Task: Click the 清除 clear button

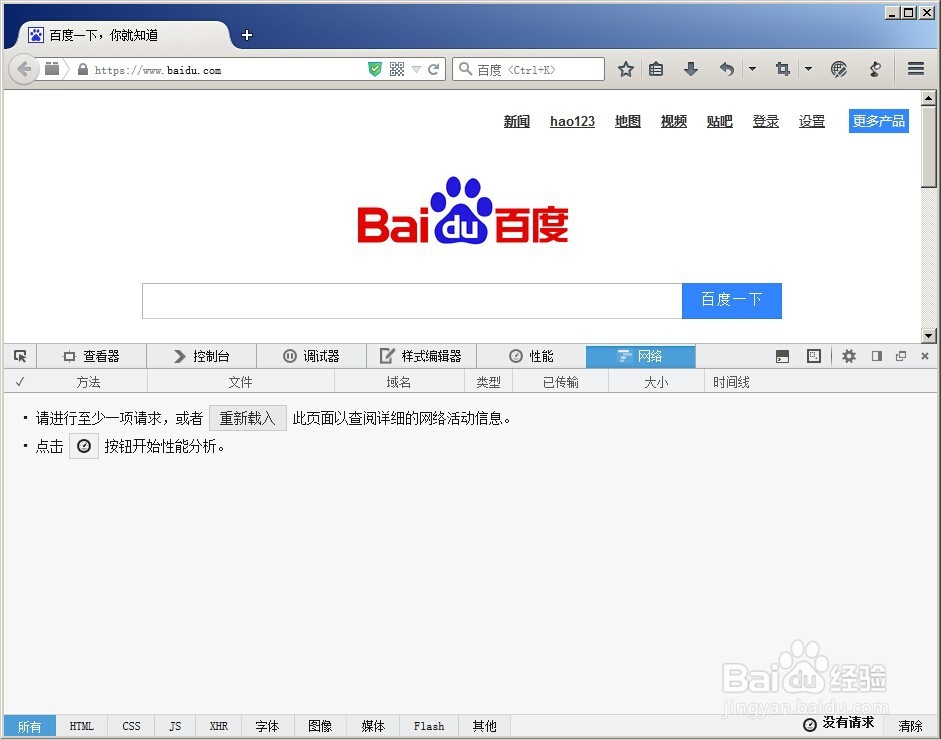Action: (x=910, y=727)
